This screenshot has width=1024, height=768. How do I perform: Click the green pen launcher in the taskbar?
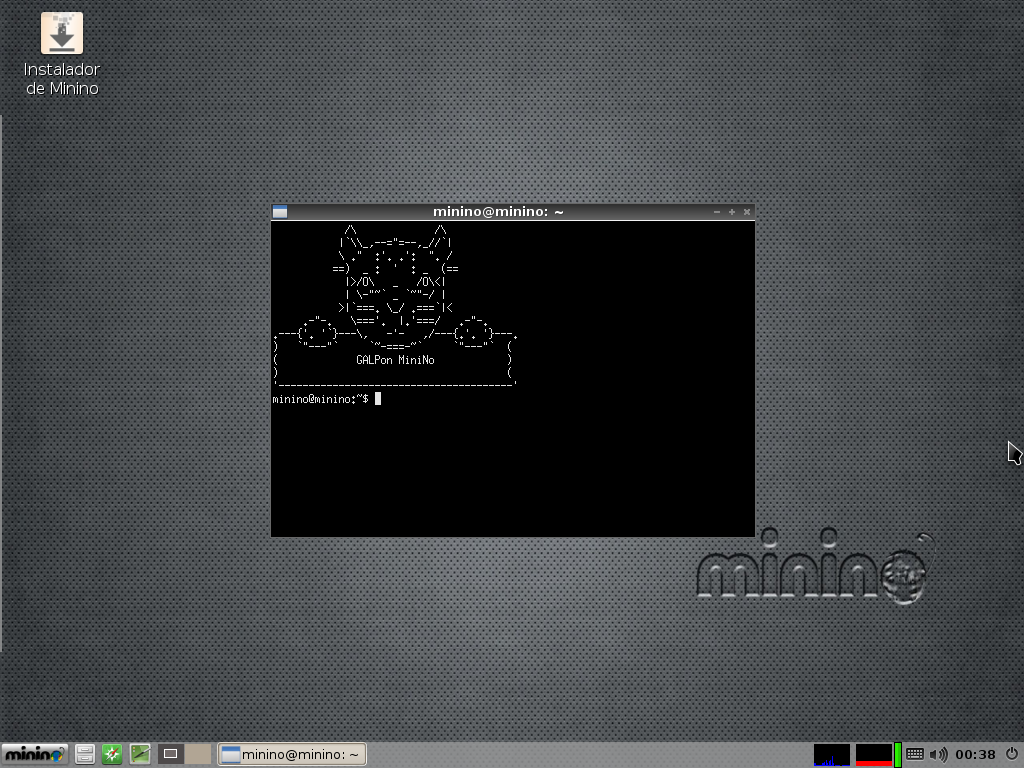coord(140,754)
